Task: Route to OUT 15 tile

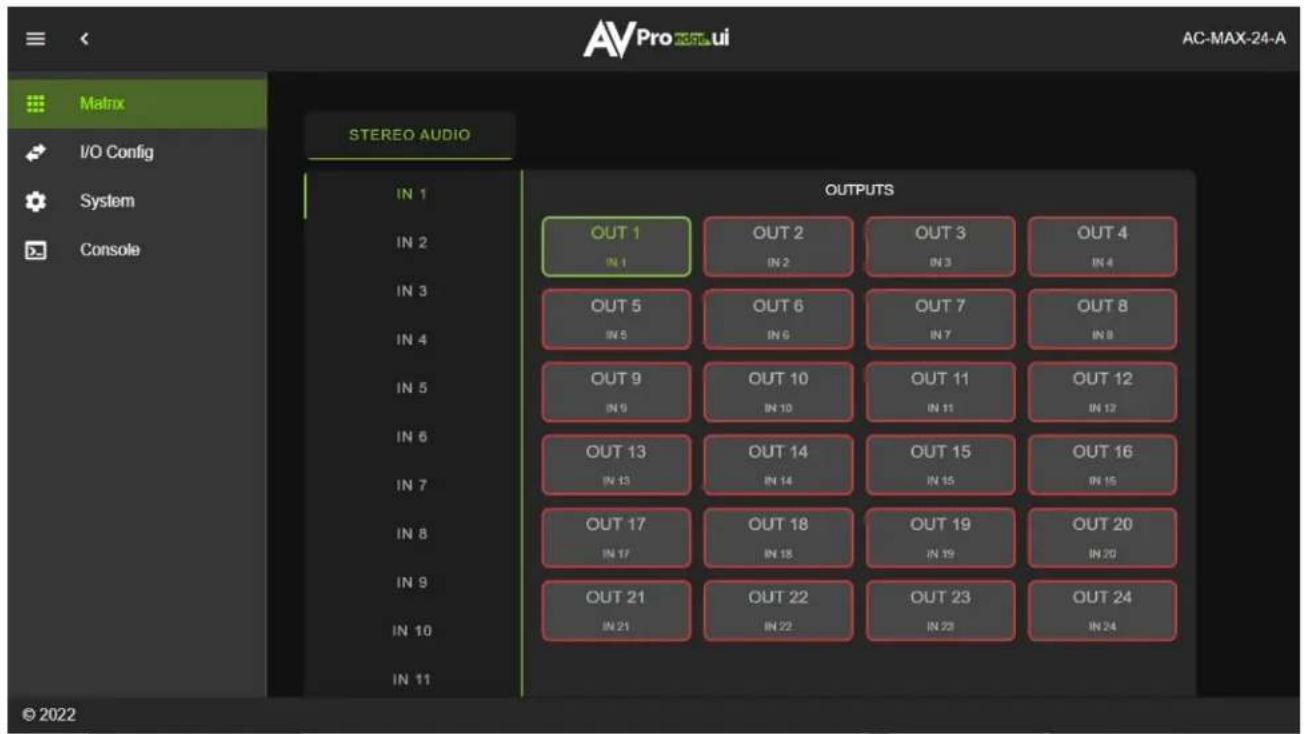Action: (x=940, y=465)
